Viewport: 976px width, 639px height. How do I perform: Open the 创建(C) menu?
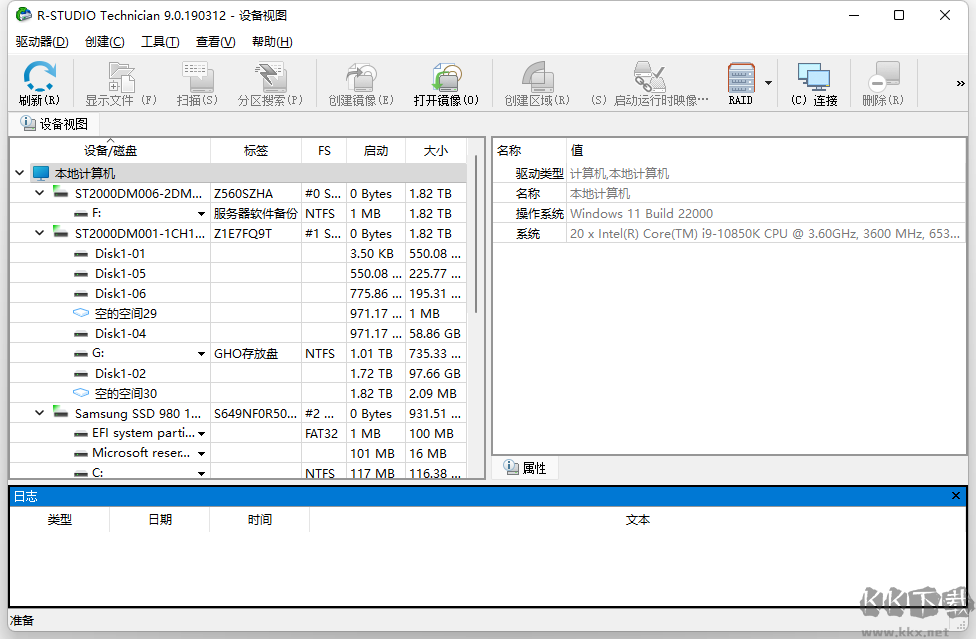pos(105,42)
